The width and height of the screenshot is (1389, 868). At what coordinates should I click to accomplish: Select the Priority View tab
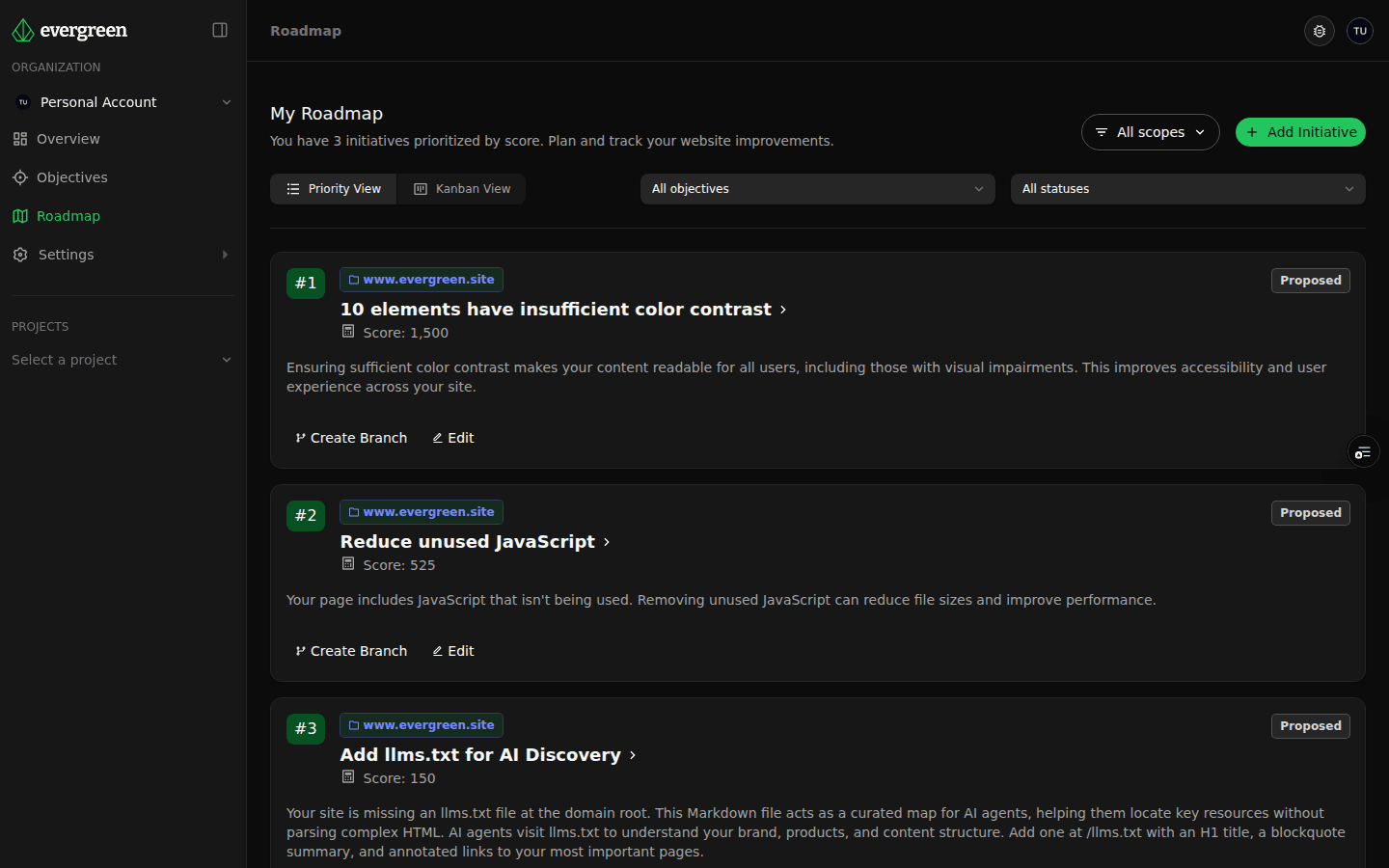point(333,188)
